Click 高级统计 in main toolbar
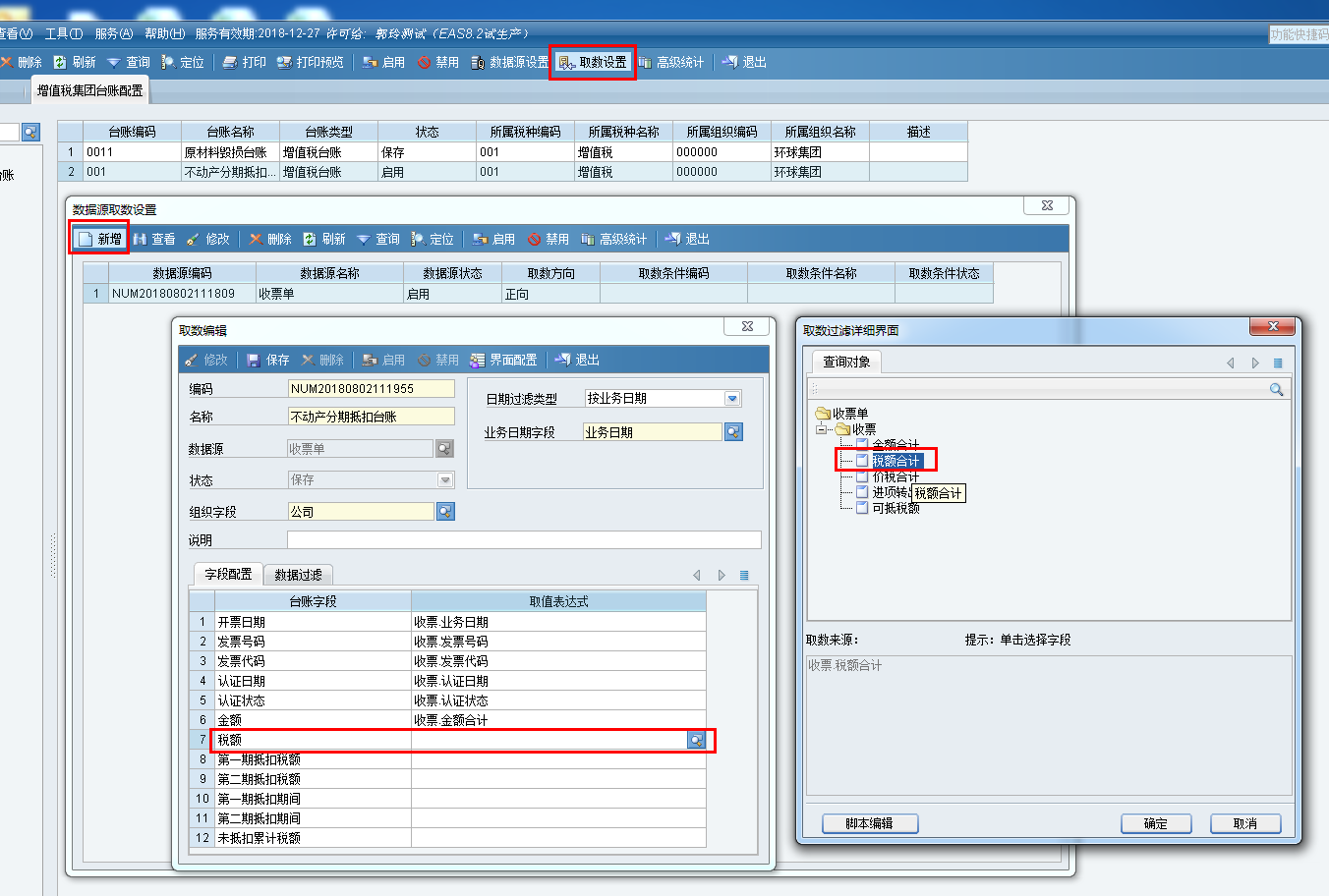1329x896 pixels. (671, 62)
